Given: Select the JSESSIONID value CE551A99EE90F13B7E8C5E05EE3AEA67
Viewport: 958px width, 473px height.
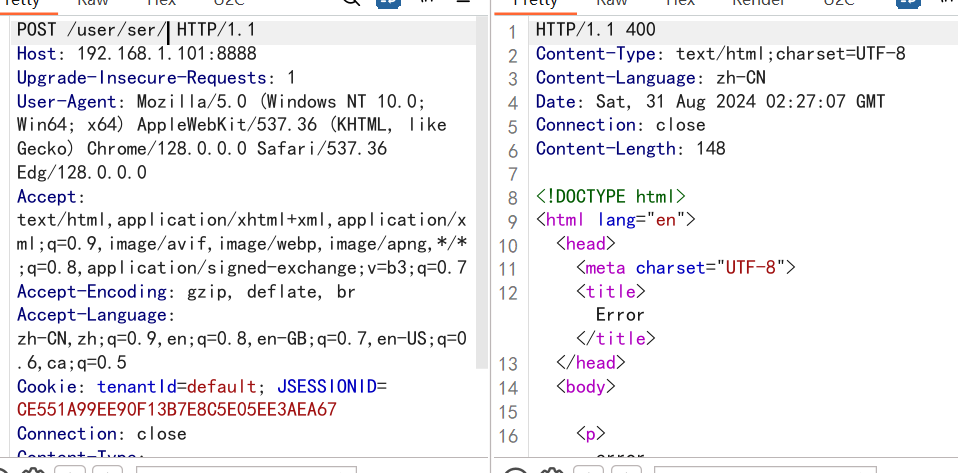Looking at the screenshot, I should [177, 410].
